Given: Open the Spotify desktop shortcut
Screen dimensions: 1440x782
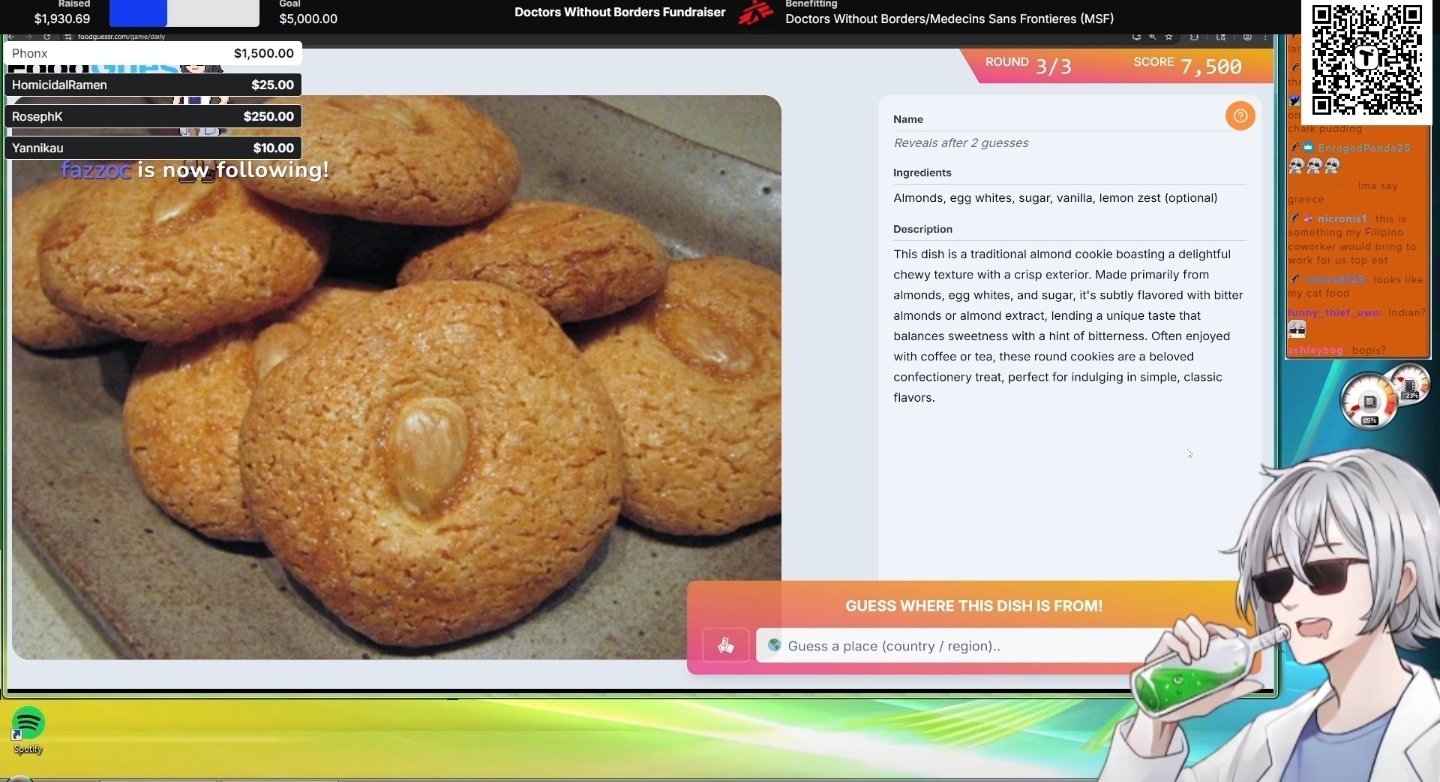Looking at the screenshot, I should [28, 730].
